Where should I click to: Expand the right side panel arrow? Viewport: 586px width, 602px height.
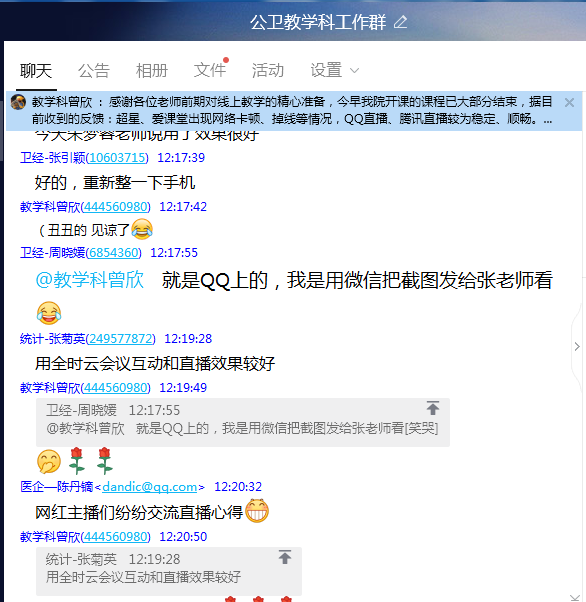tap(577, 347)
